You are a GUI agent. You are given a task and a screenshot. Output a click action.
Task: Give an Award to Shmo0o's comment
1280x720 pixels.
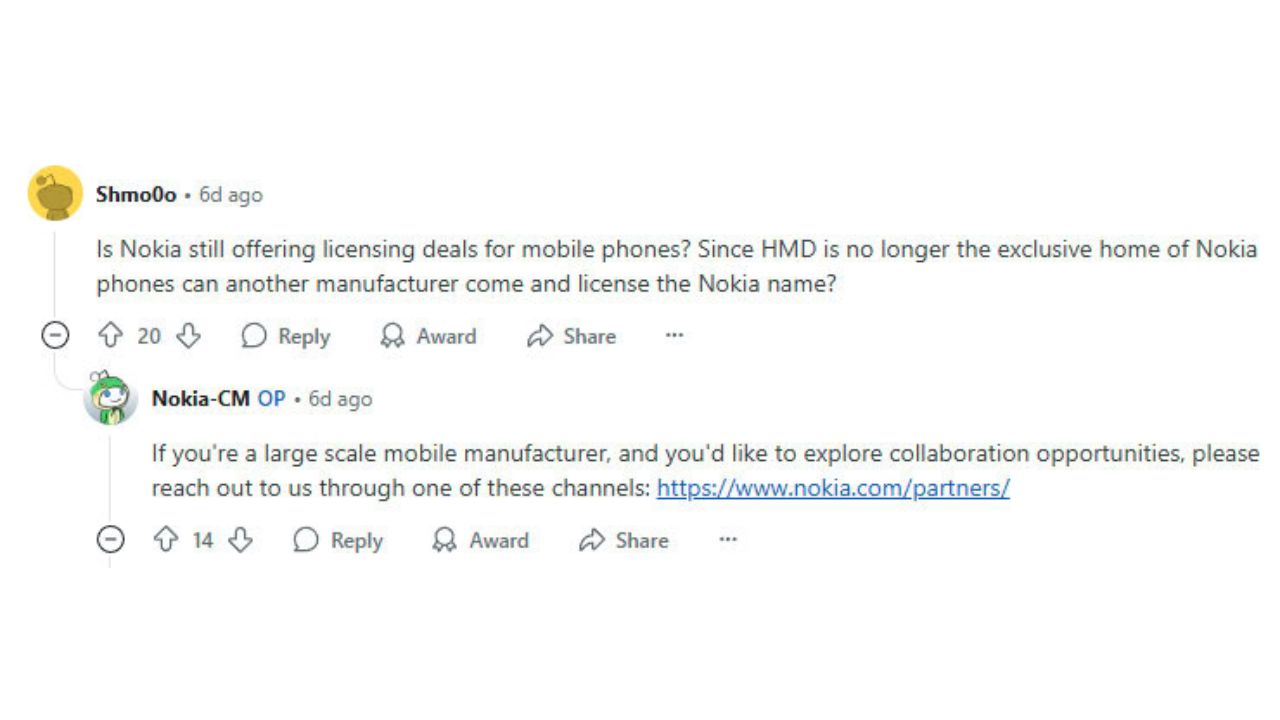(428, 336)
